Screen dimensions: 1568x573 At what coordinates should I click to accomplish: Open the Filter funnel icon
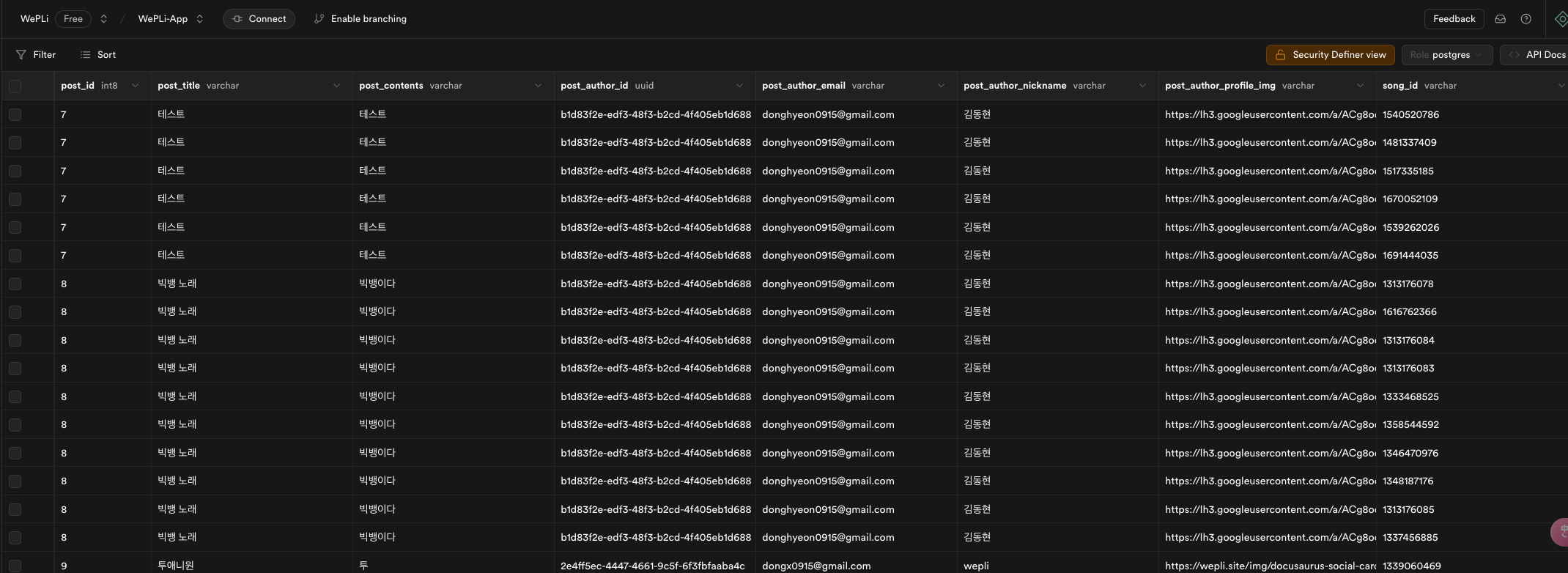pos(21,55)
